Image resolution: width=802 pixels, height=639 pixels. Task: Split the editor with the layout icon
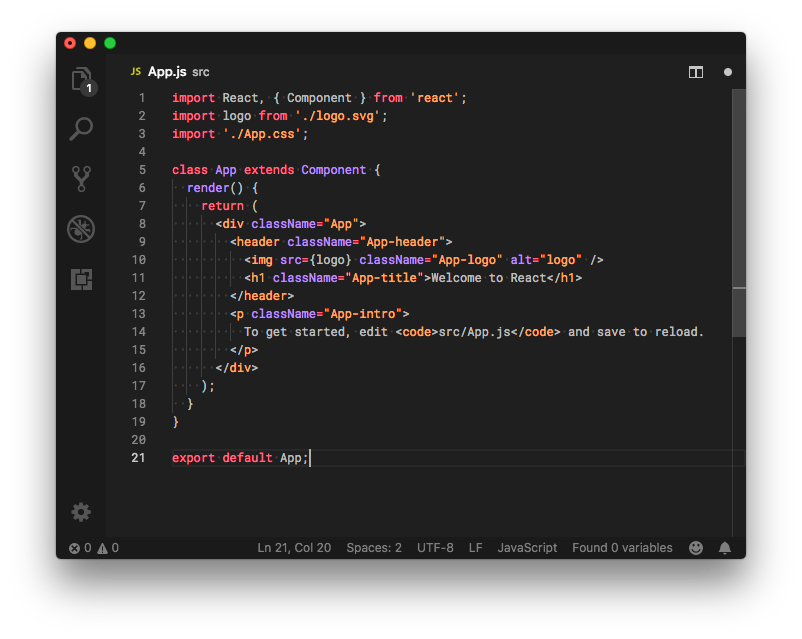coord(696,72)
